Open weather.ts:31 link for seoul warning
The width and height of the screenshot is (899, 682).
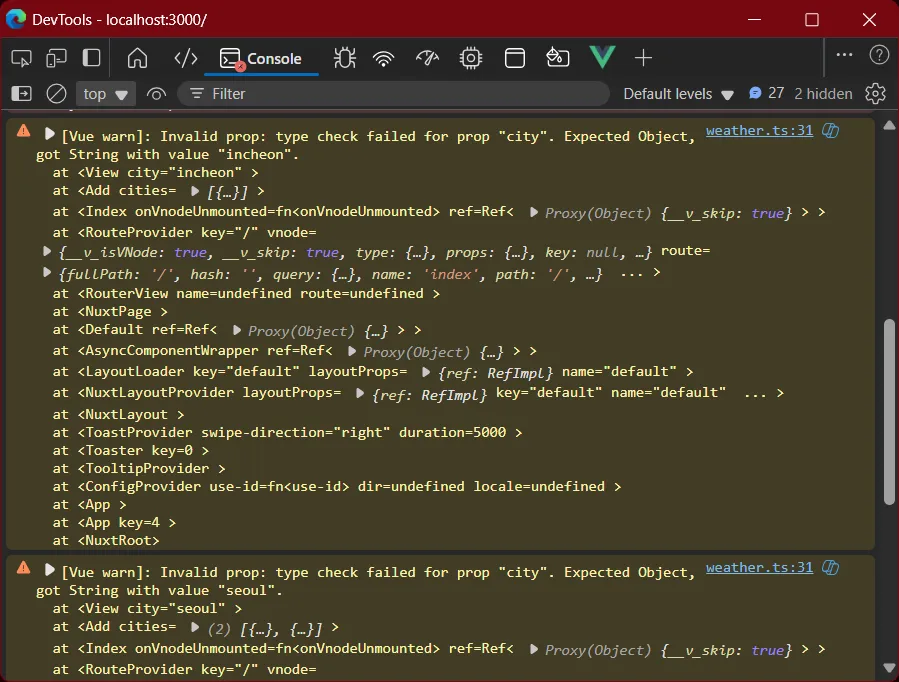759,567
